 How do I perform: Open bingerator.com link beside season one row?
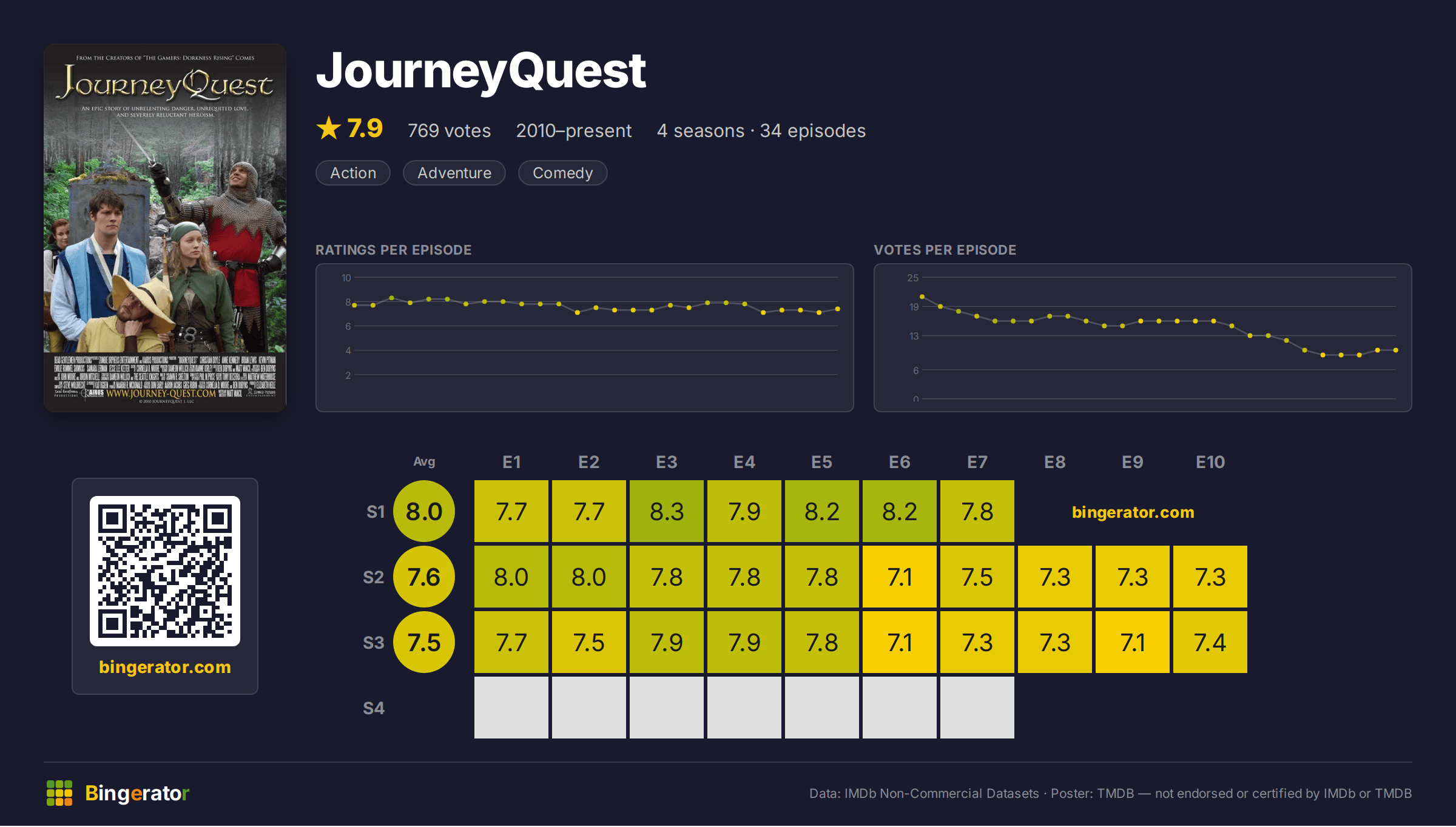click(1133, 512)
